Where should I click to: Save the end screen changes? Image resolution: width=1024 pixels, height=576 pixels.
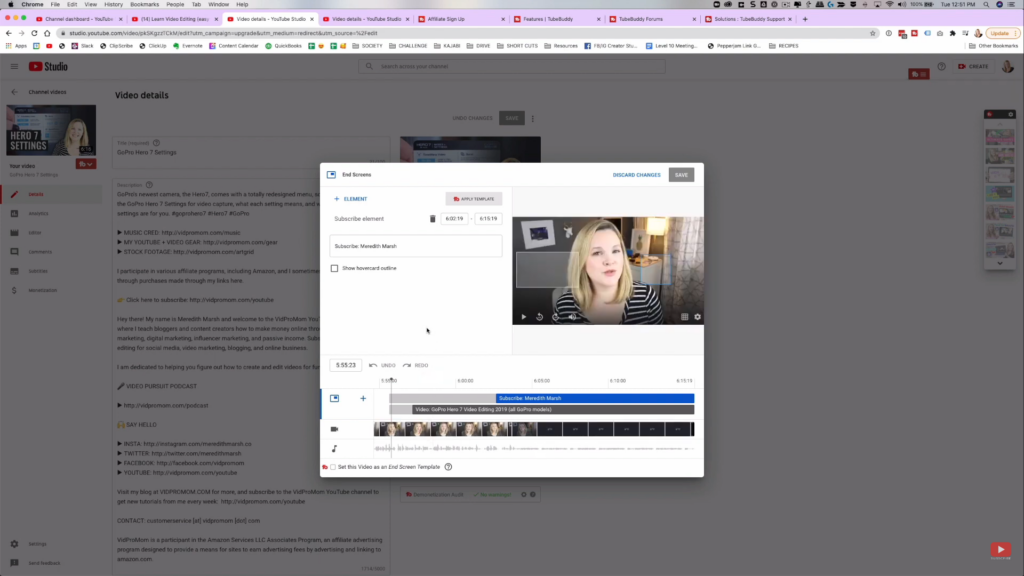[x=681, y=175]
